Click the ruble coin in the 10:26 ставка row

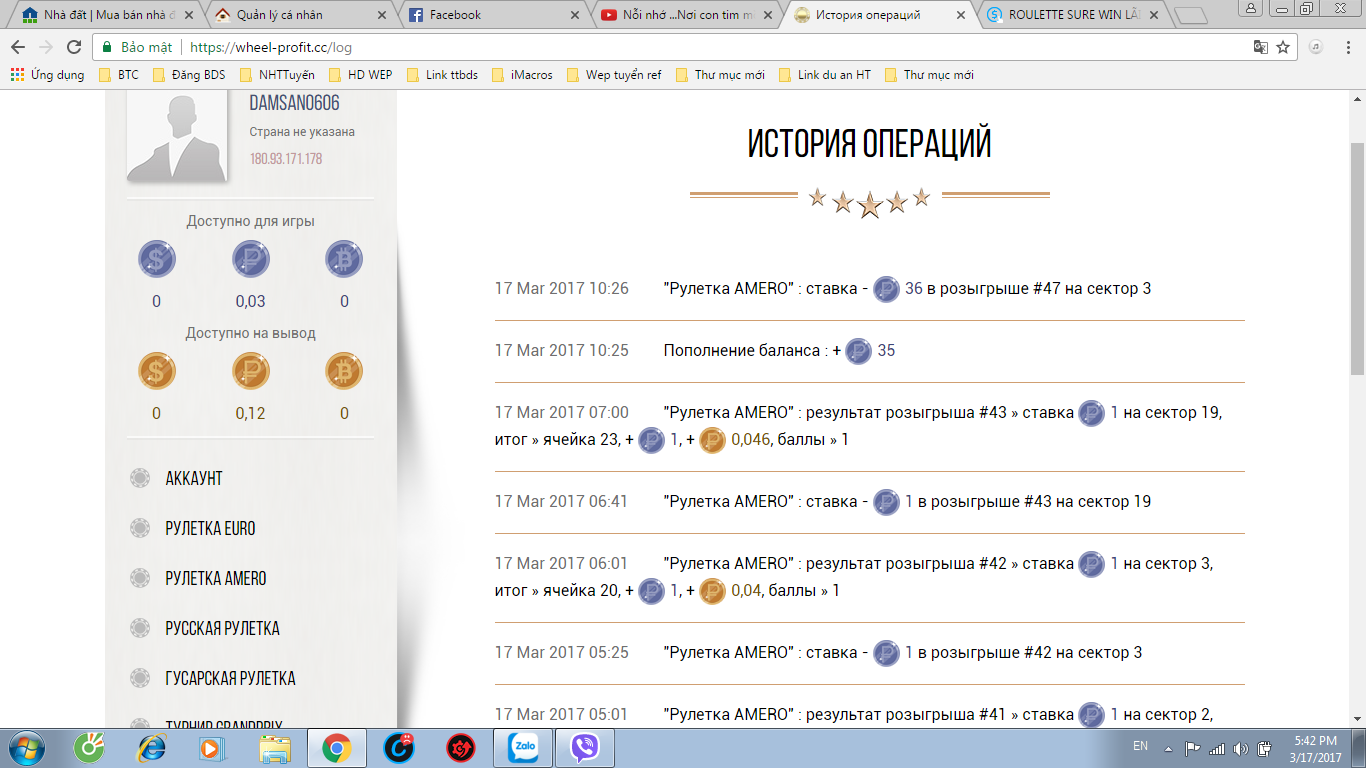(886, 289)
